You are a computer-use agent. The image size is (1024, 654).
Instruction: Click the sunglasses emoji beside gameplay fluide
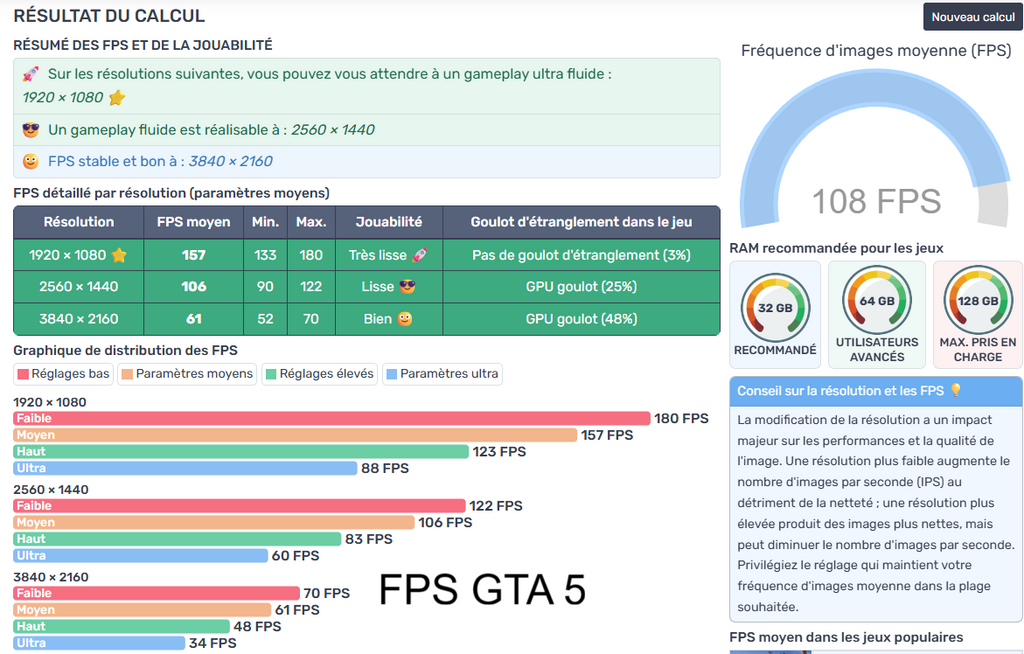point(31,130)
